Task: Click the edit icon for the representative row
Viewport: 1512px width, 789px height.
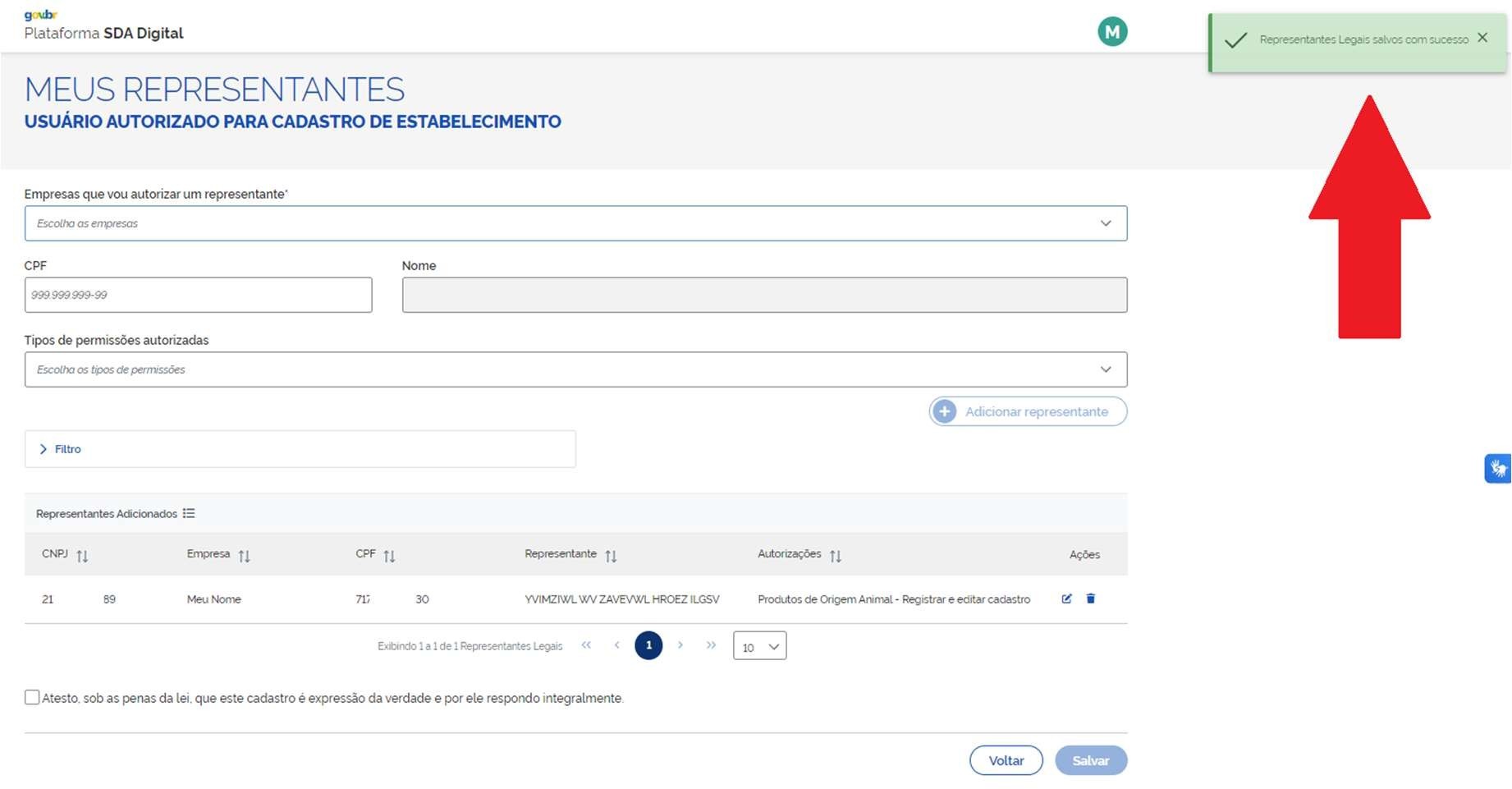Action: [x=1066, y=599]
